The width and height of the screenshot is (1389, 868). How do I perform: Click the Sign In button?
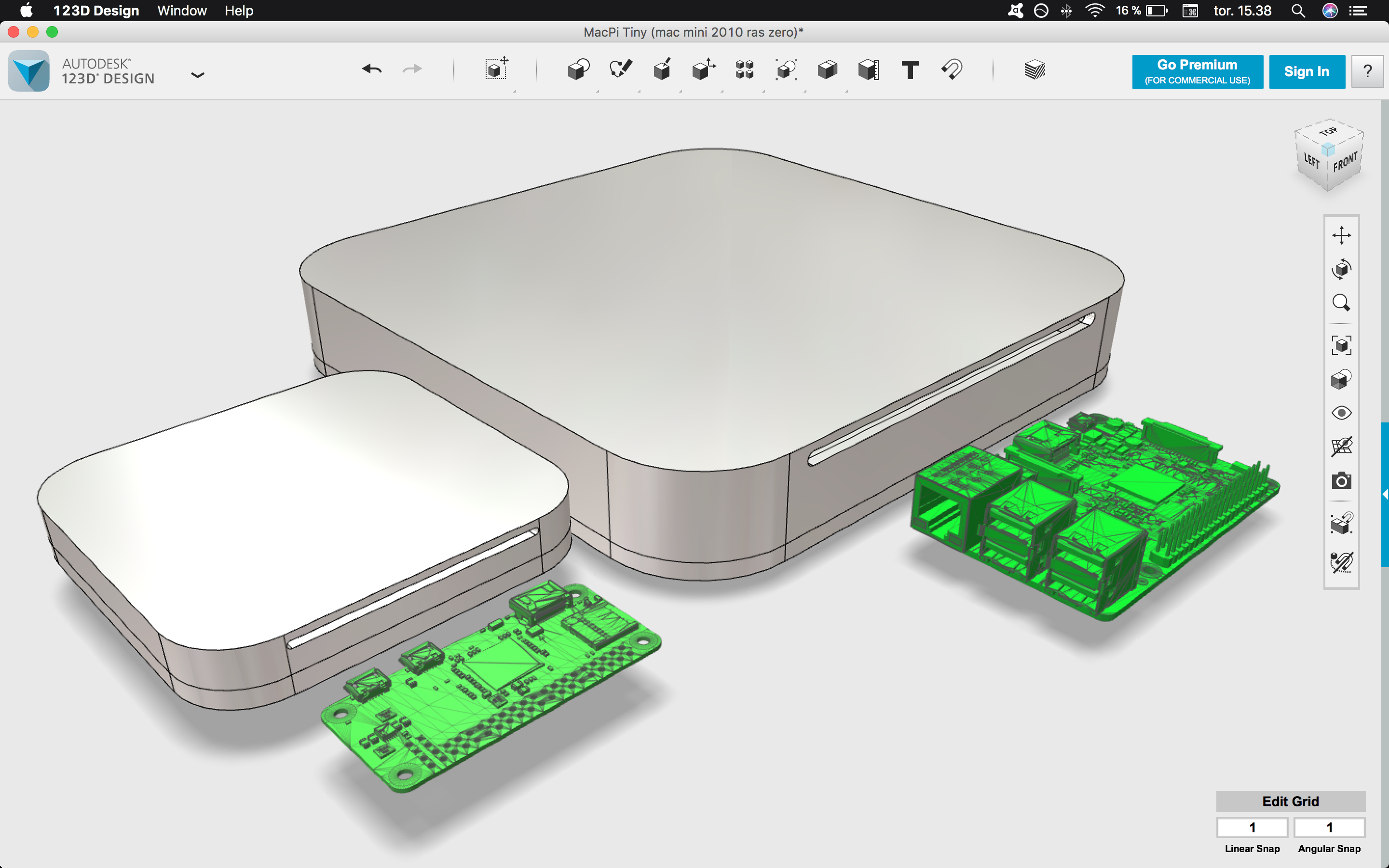1307,72
